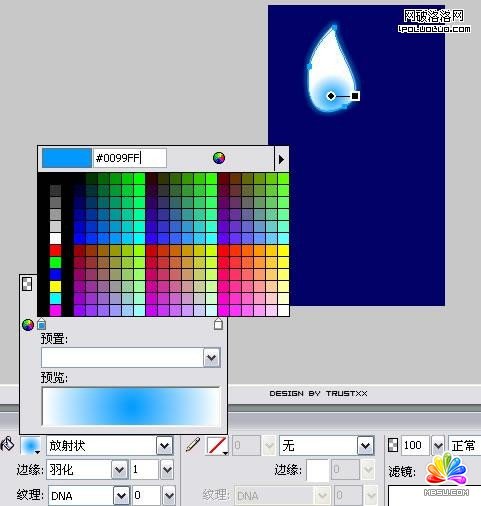Select the left blue gradient color stop

(x=41, y=324)
